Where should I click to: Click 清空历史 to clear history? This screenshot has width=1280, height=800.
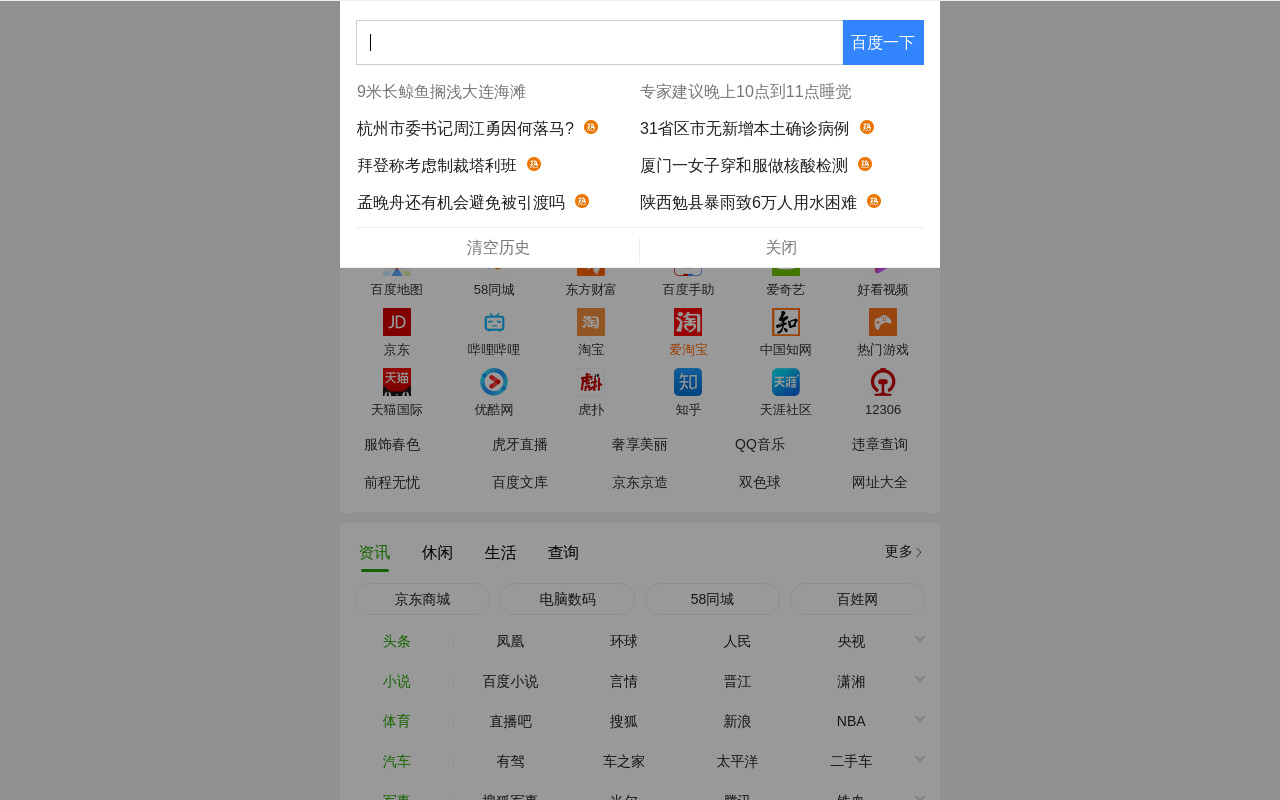click(498, 248)
